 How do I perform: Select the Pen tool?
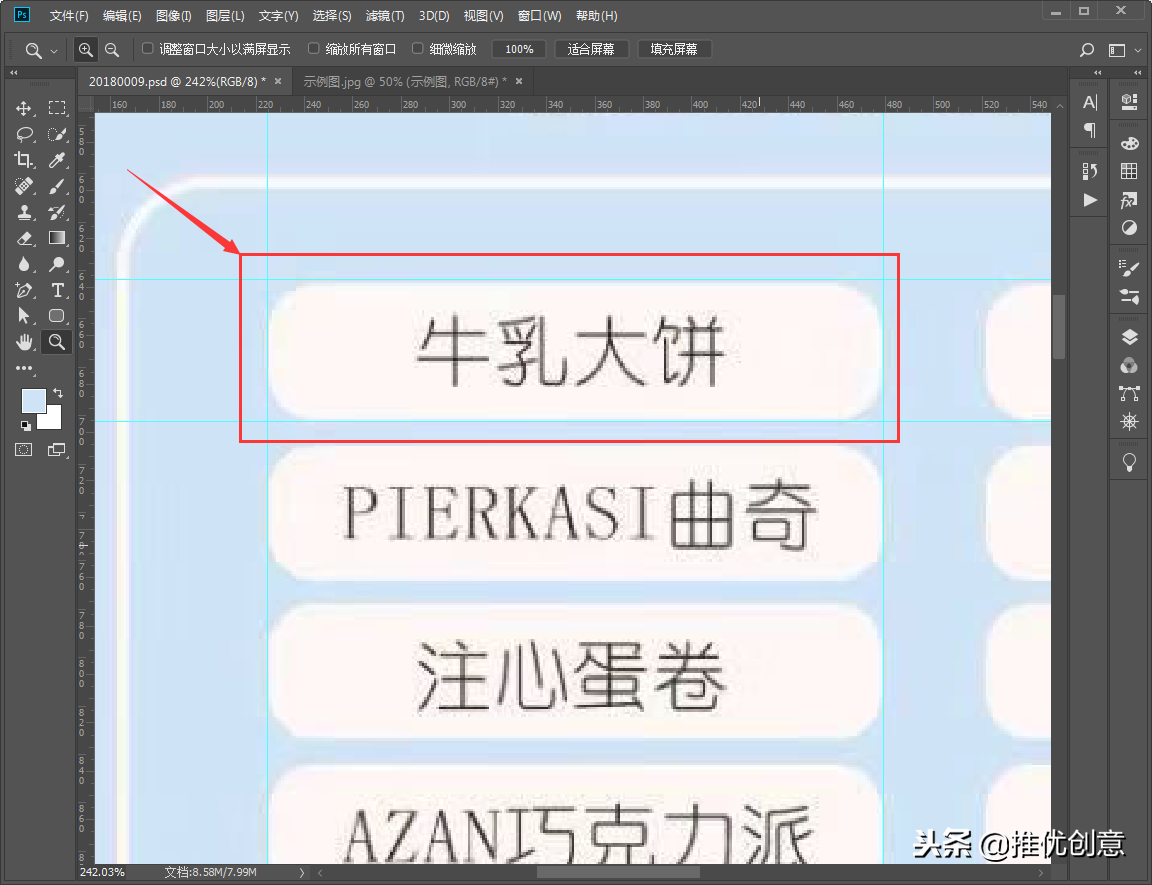24,290
